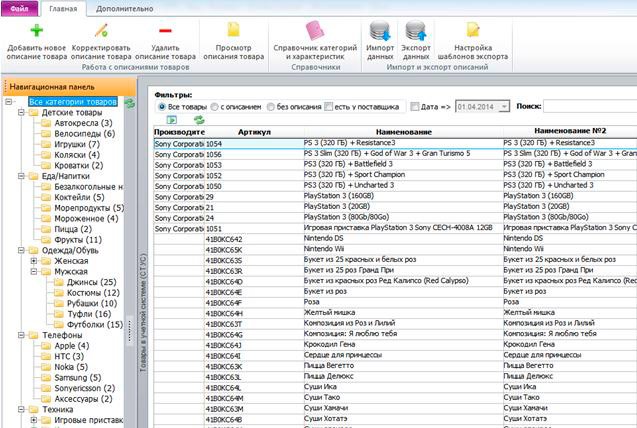Click the Импорт данных database icon
The width and height of the screenshot is (637, 428).
[380, 31]
